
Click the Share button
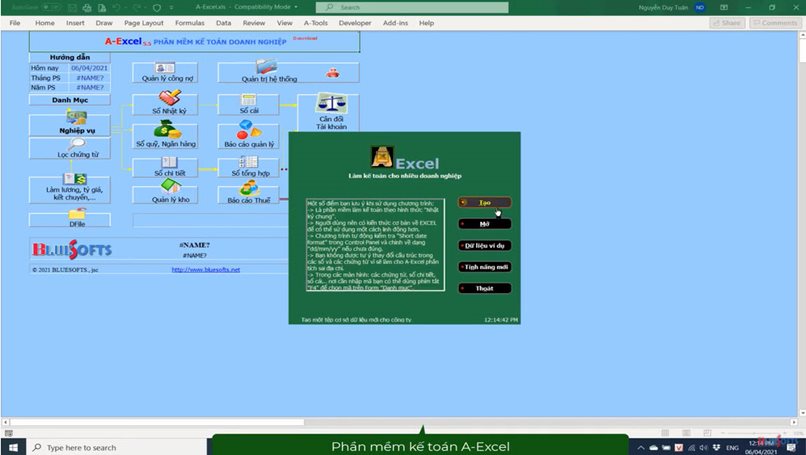point(727,23)
